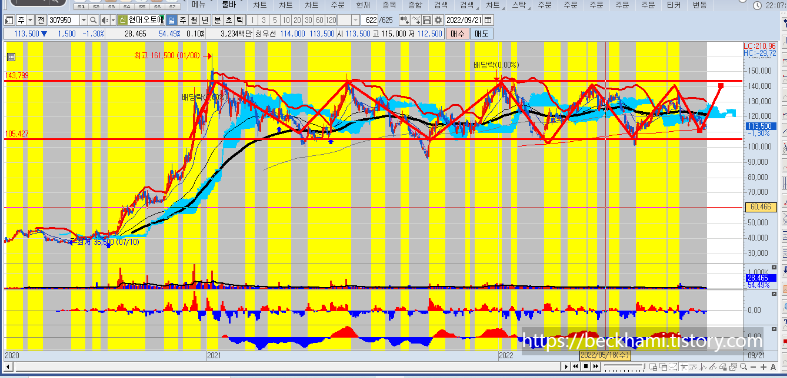Click the 매도 sell button

[482, 34]
